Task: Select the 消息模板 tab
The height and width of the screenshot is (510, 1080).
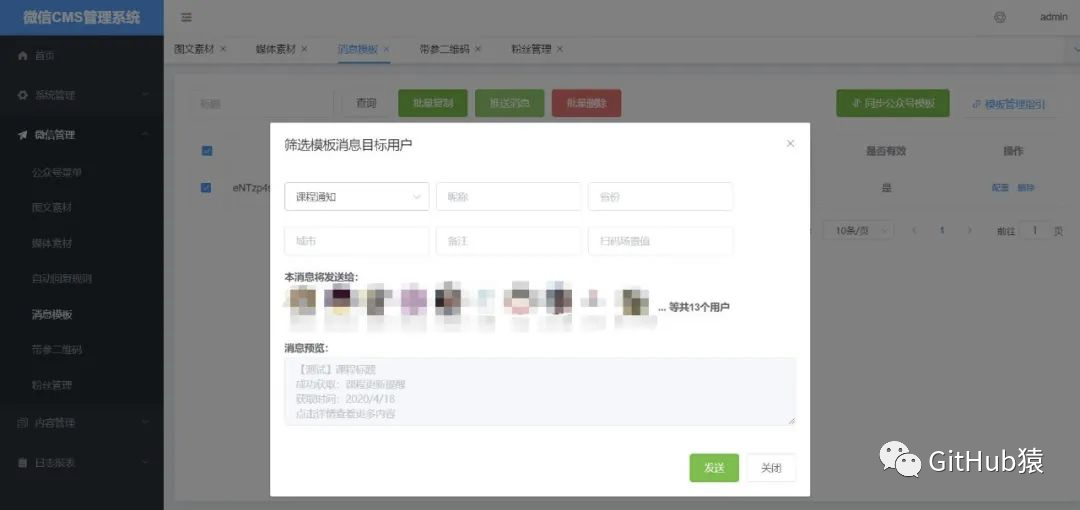Action: (x=357, y=49)
